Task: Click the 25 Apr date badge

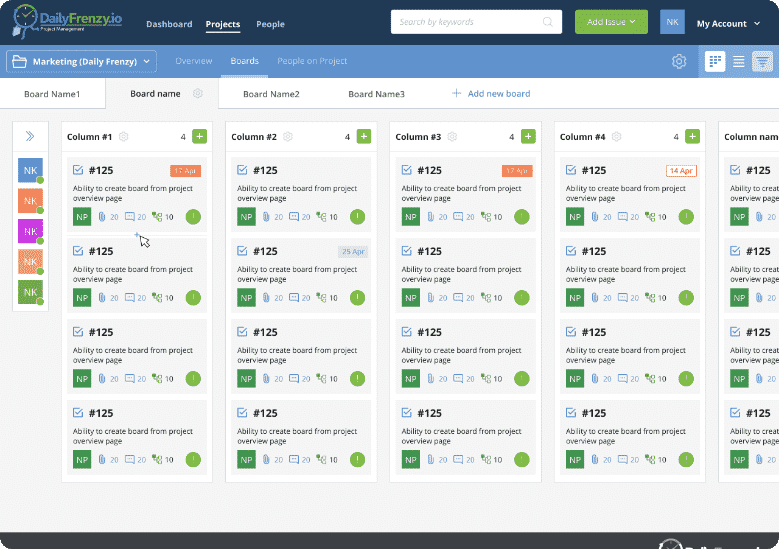Action: coord(353,251)
